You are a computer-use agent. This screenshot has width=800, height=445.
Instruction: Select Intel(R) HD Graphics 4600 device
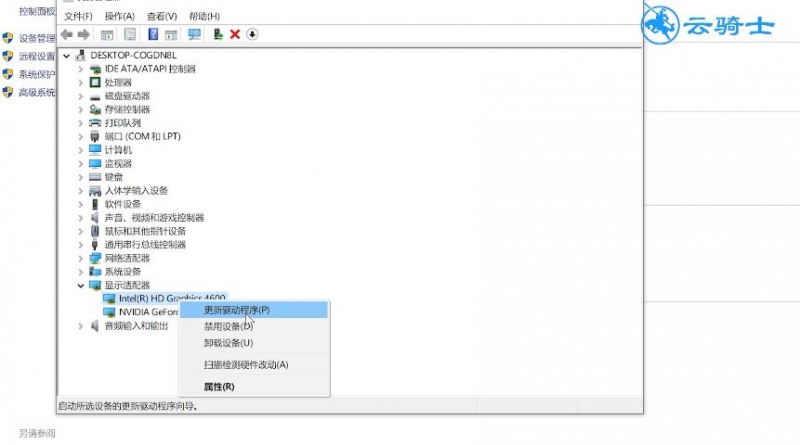(171, 298)
